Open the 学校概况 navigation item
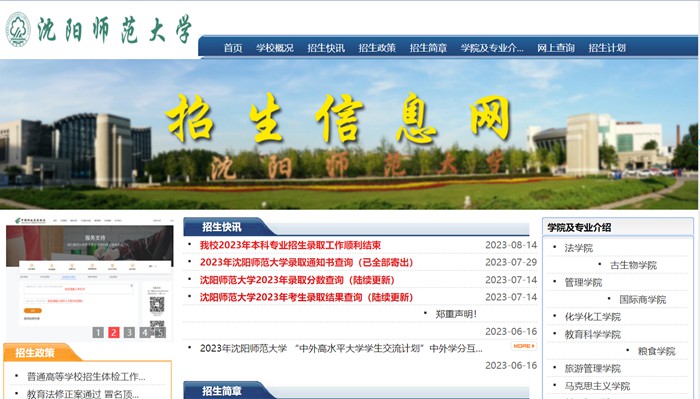The image size is (700, 399). [275, 48]
